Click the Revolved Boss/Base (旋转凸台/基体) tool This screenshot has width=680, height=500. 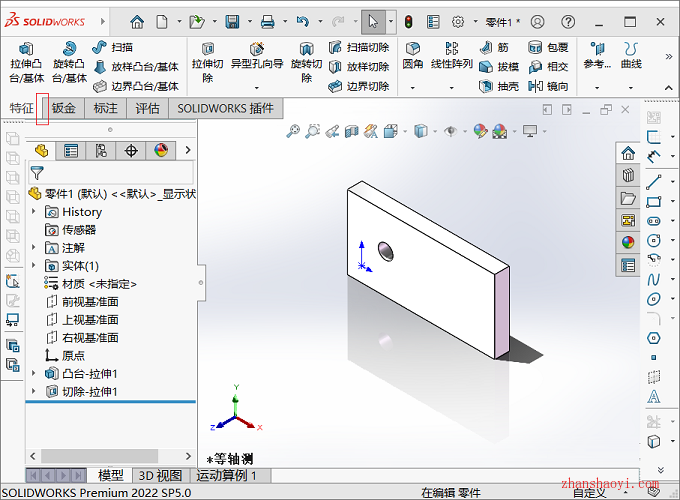click(x=69, y=62)
